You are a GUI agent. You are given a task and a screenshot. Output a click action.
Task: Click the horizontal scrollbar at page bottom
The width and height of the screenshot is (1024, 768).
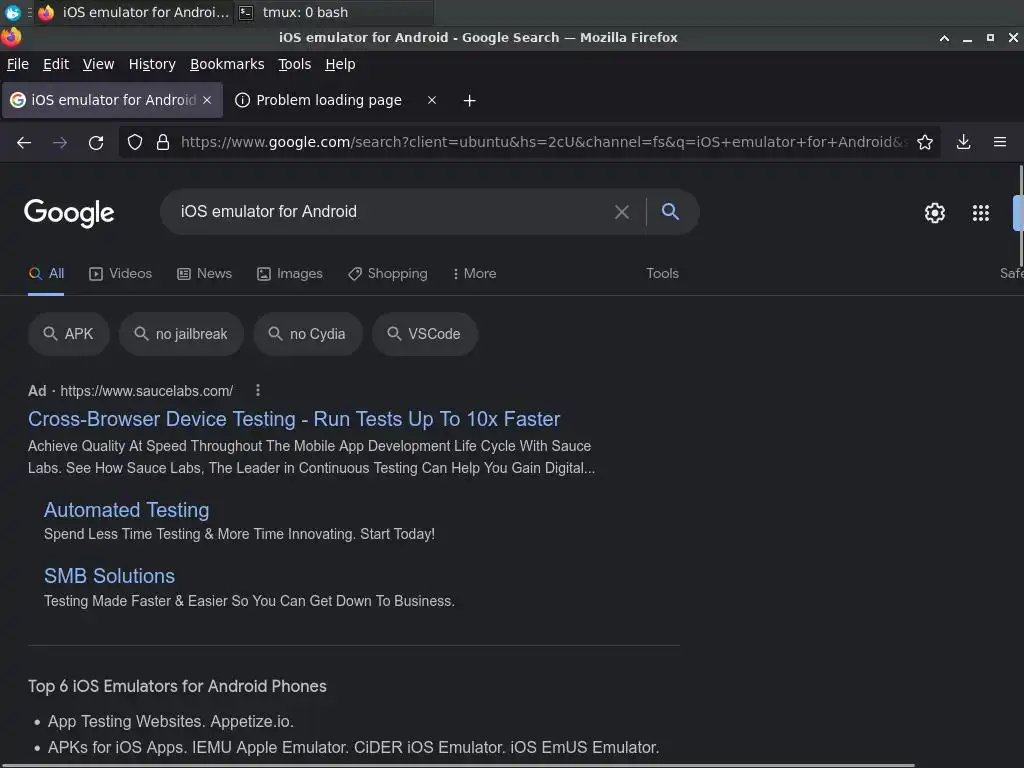(x=457, y=765)
